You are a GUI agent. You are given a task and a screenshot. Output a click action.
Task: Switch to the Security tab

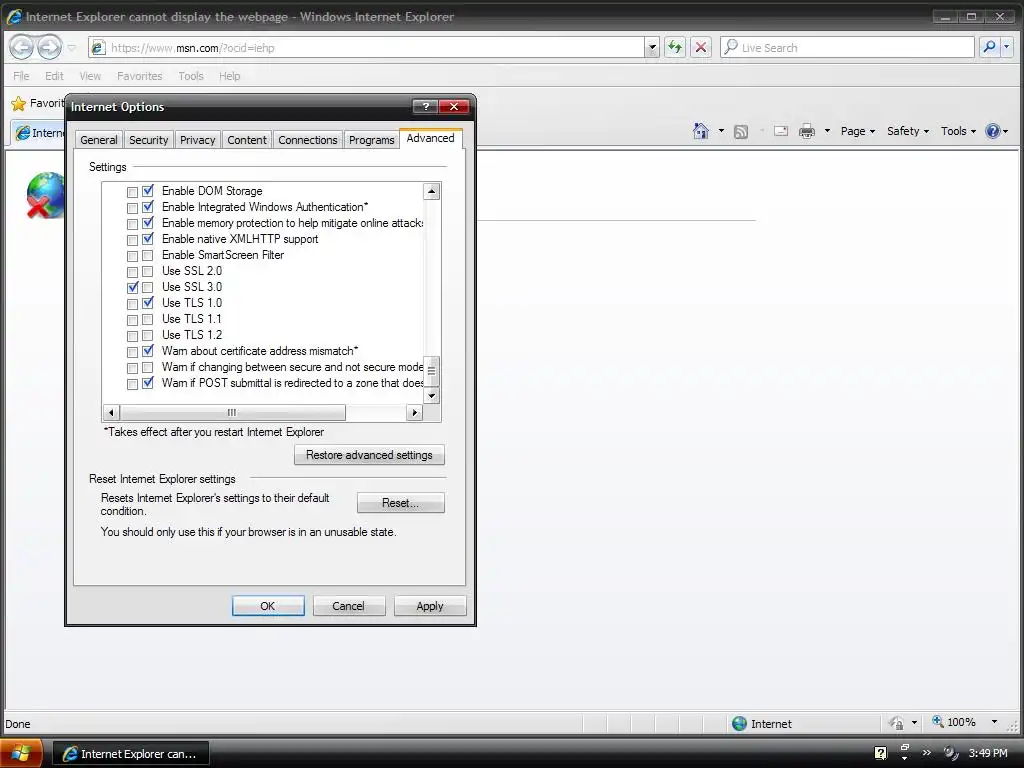coord(148,140)
